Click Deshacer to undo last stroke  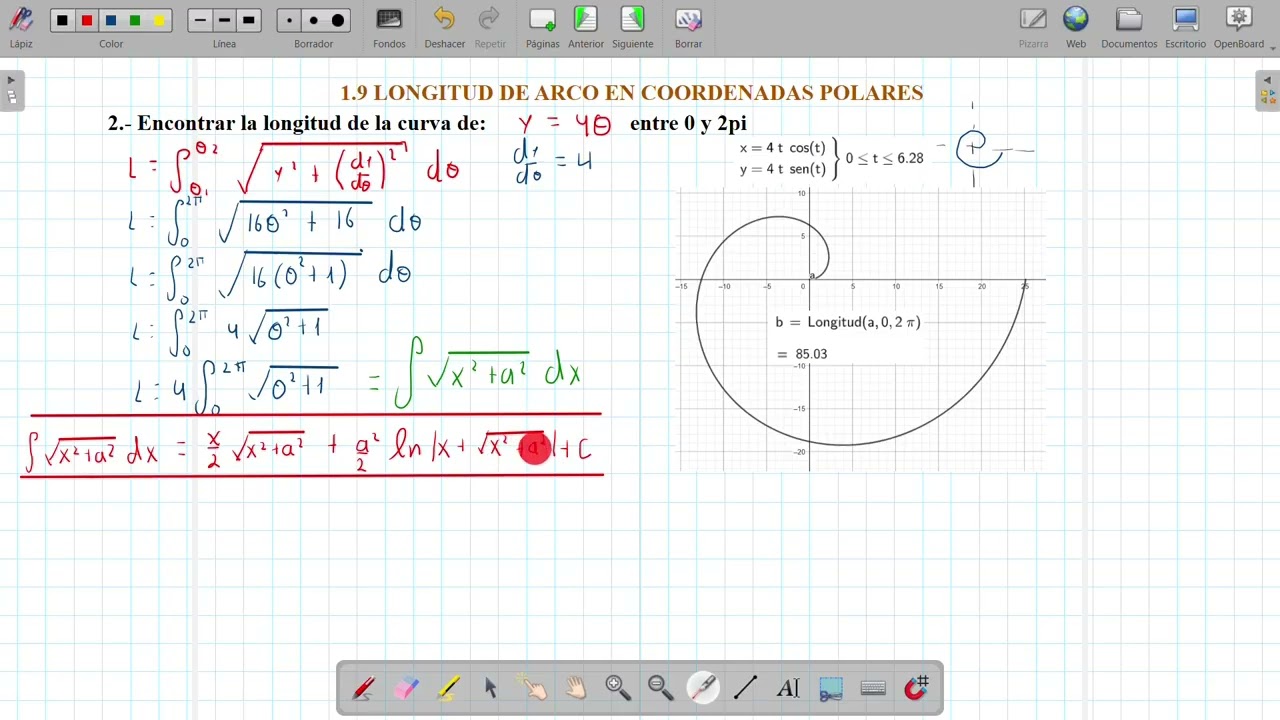[444, 27]
